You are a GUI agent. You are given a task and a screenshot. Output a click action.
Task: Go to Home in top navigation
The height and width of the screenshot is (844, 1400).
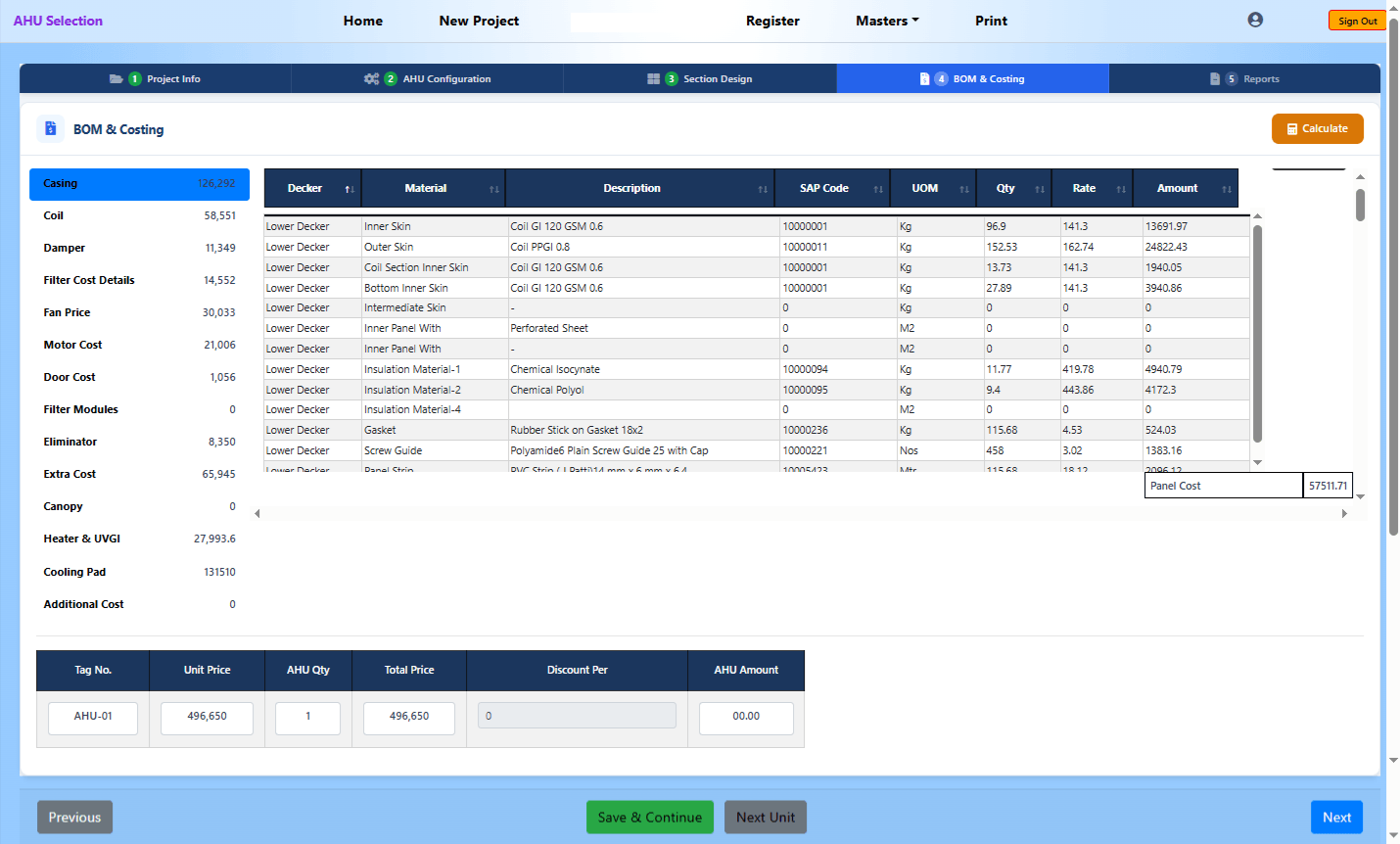click(x=363, y=21)
